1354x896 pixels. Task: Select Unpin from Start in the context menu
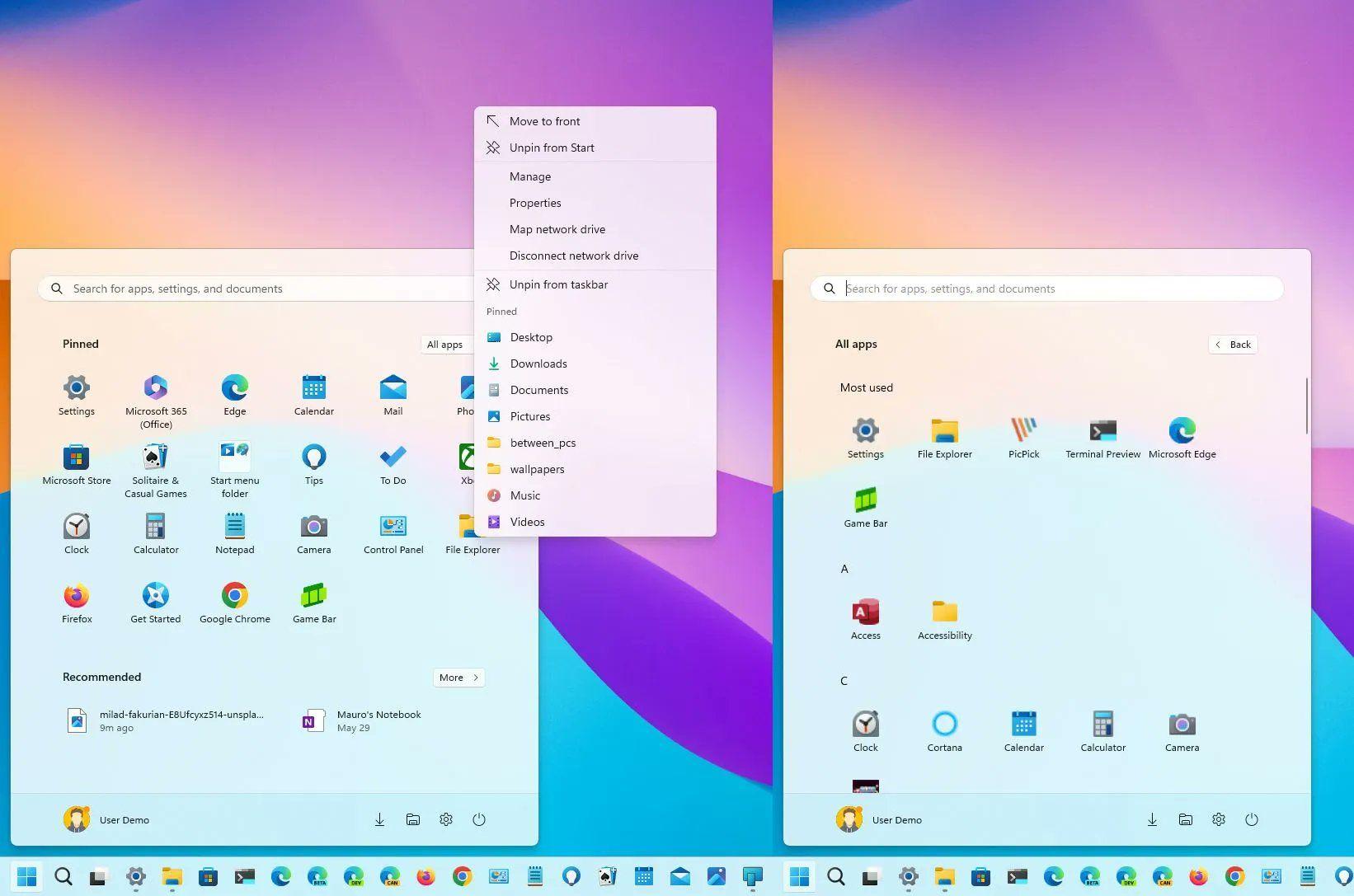tap(552, 148)
